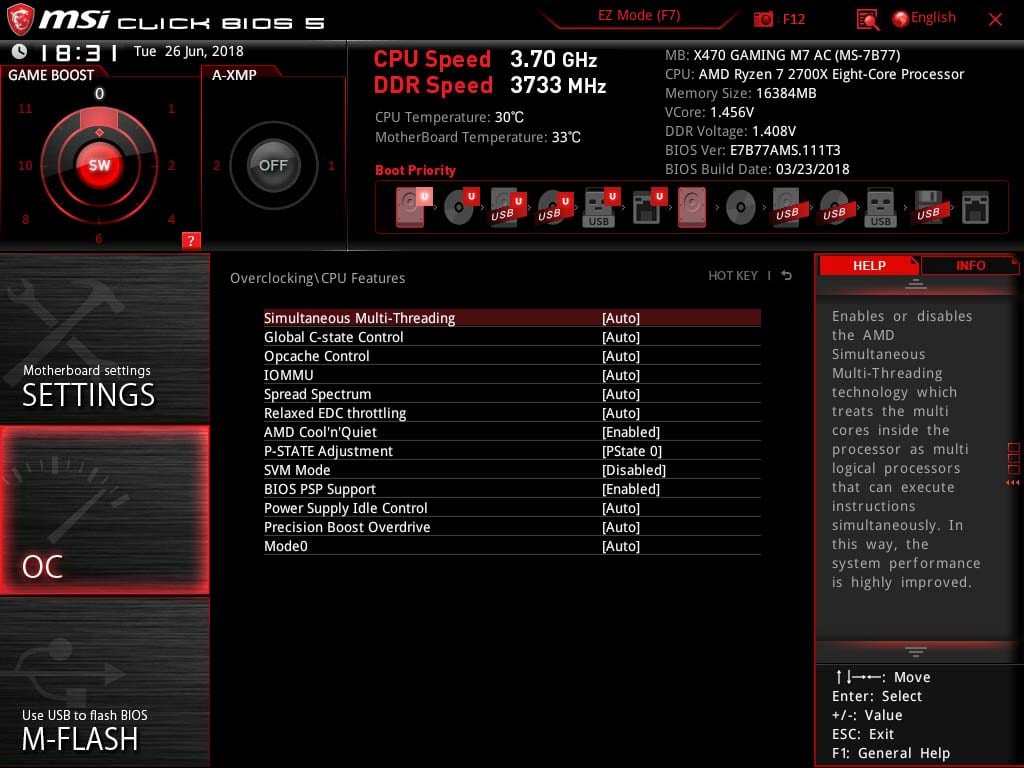Click the BIOS Ver E7B77AMS.111T3 value
This screenshot has width=1024, height=768.
point(785,150)
